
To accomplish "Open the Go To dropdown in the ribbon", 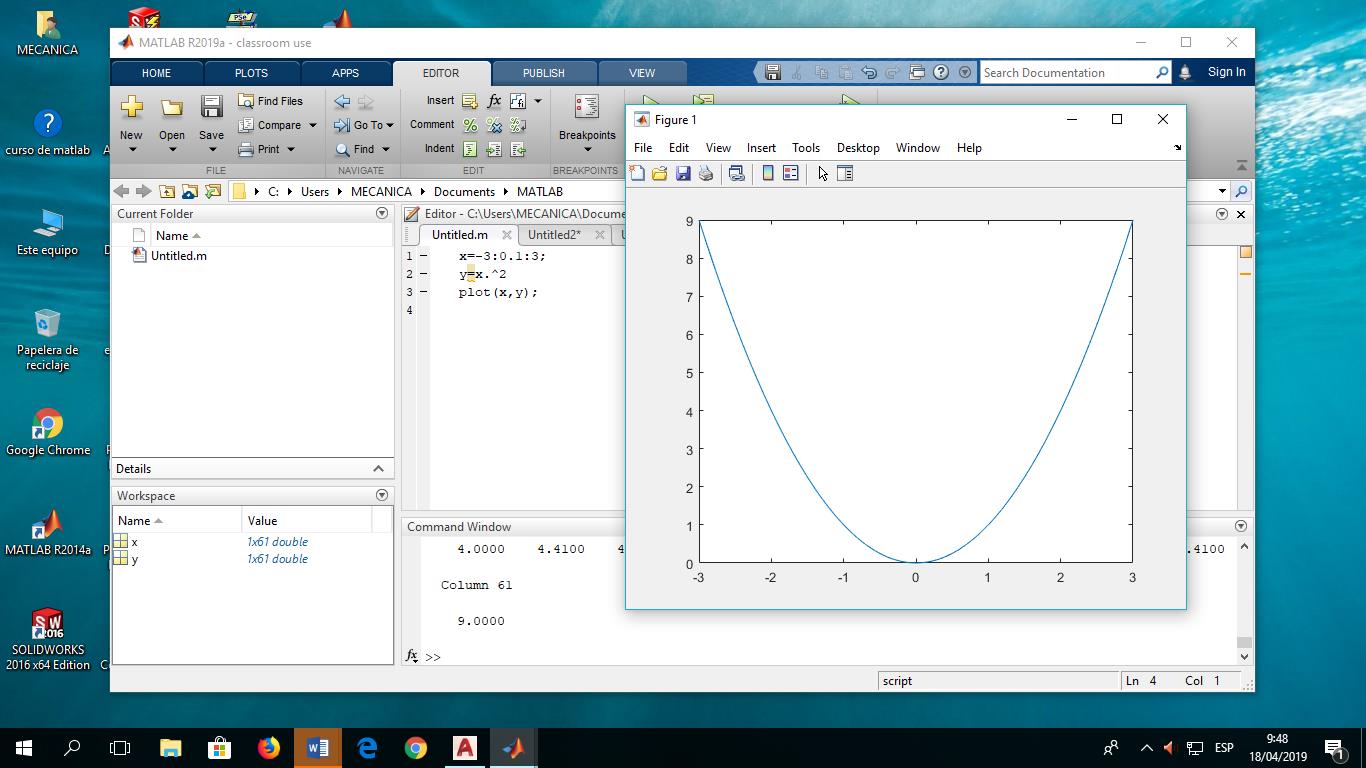I will (x=363, y=124).
